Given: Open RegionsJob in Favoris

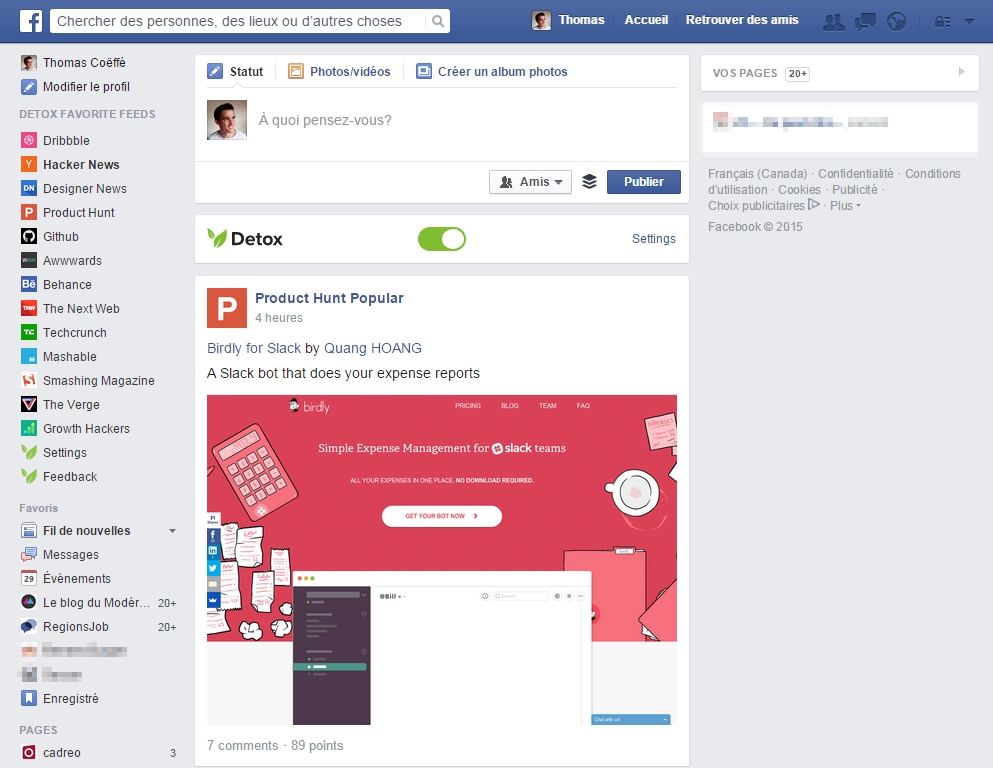Looking at the screenshot, I should [x=76, y=627].
